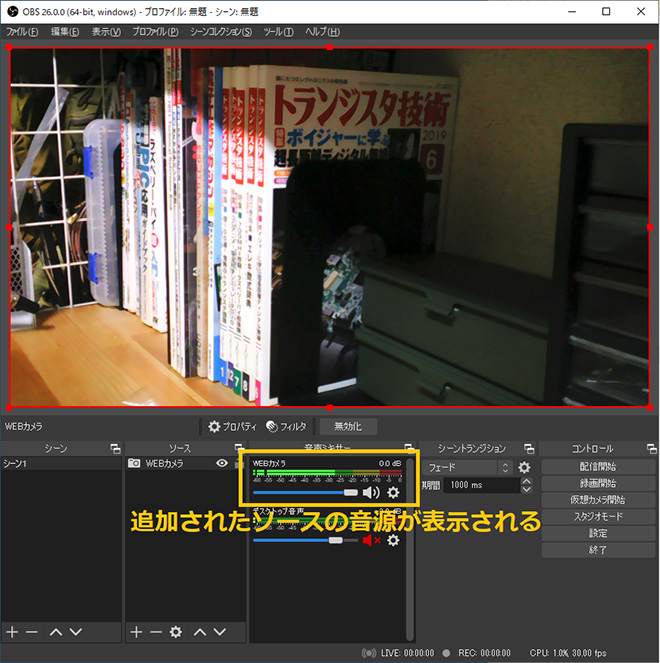
Task: Click the LIVE broadcast status icon
Action: (369, 653)
